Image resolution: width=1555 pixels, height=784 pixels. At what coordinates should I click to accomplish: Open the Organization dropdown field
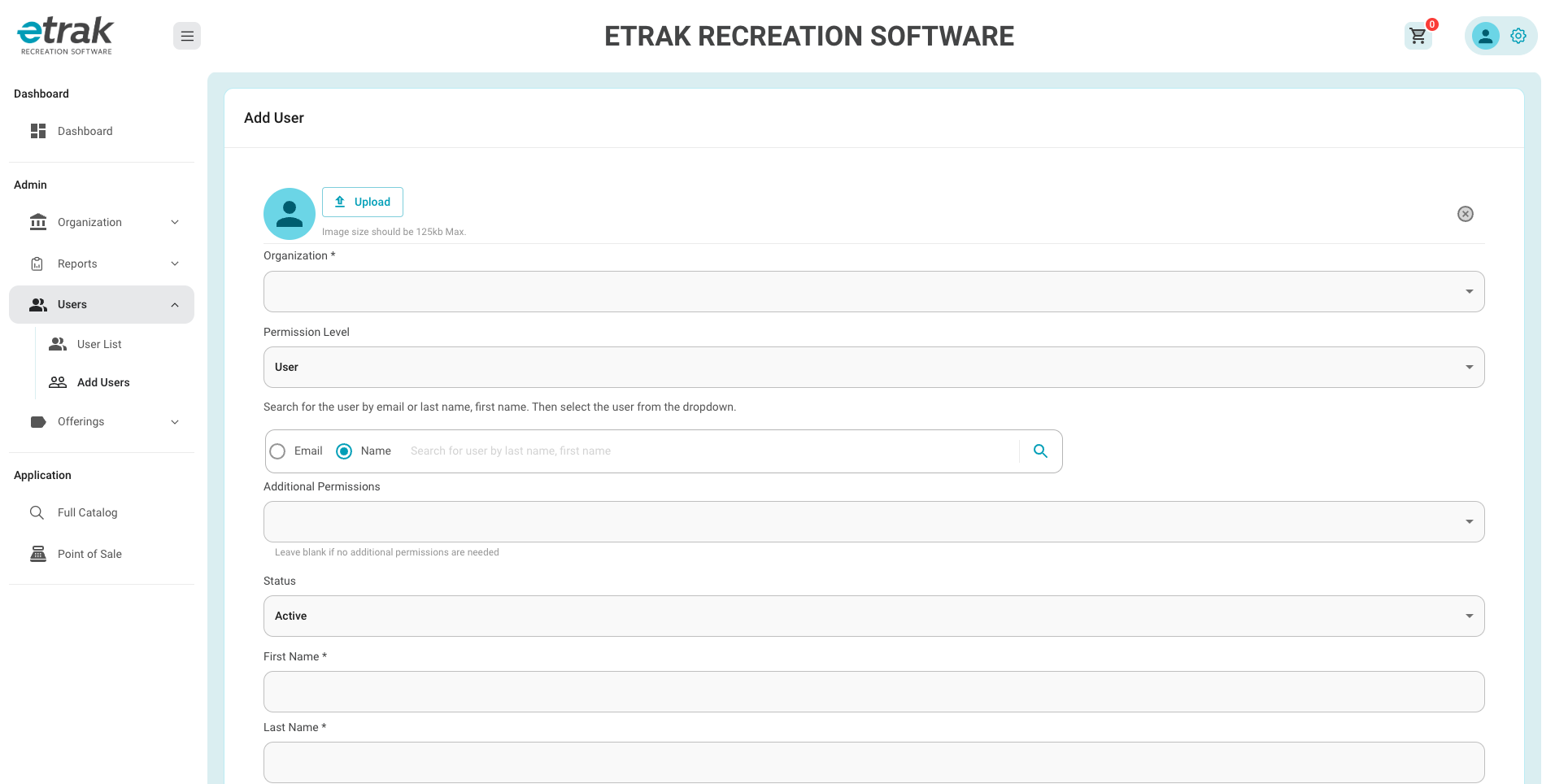pos(874,291)
